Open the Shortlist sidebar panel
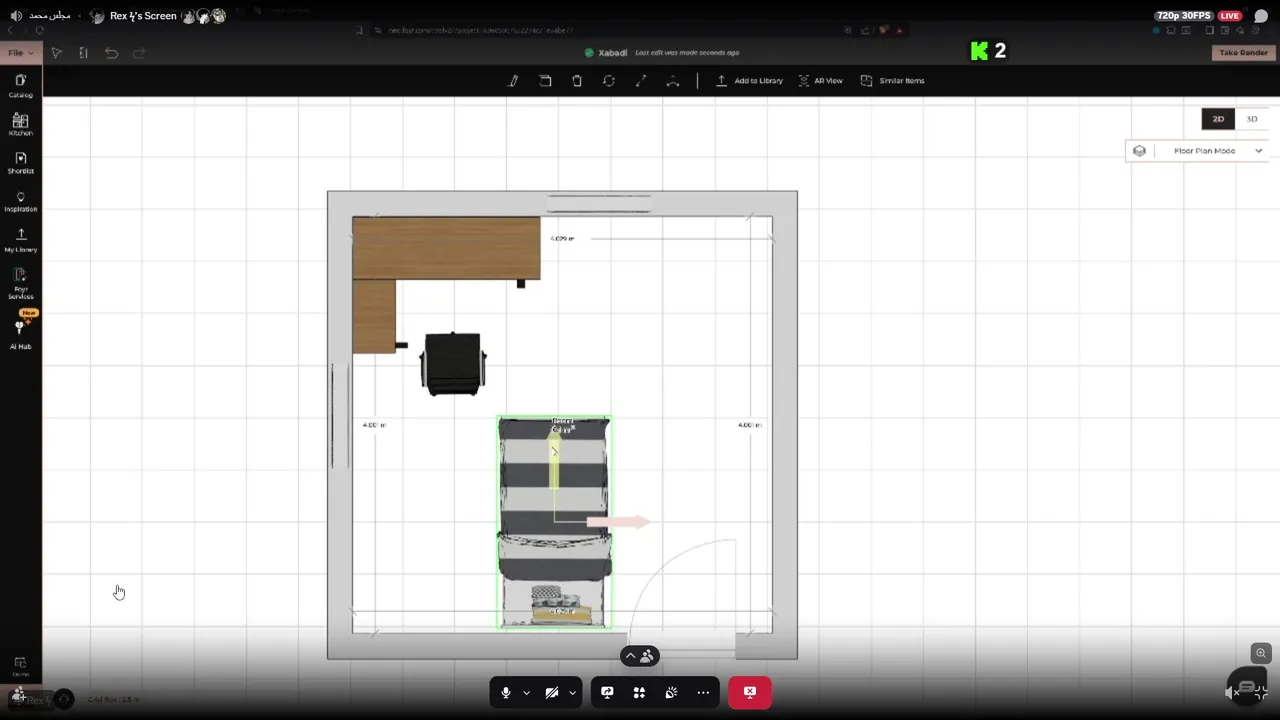The height and width of the screenshot is (720, 1280). coord(20,163)
